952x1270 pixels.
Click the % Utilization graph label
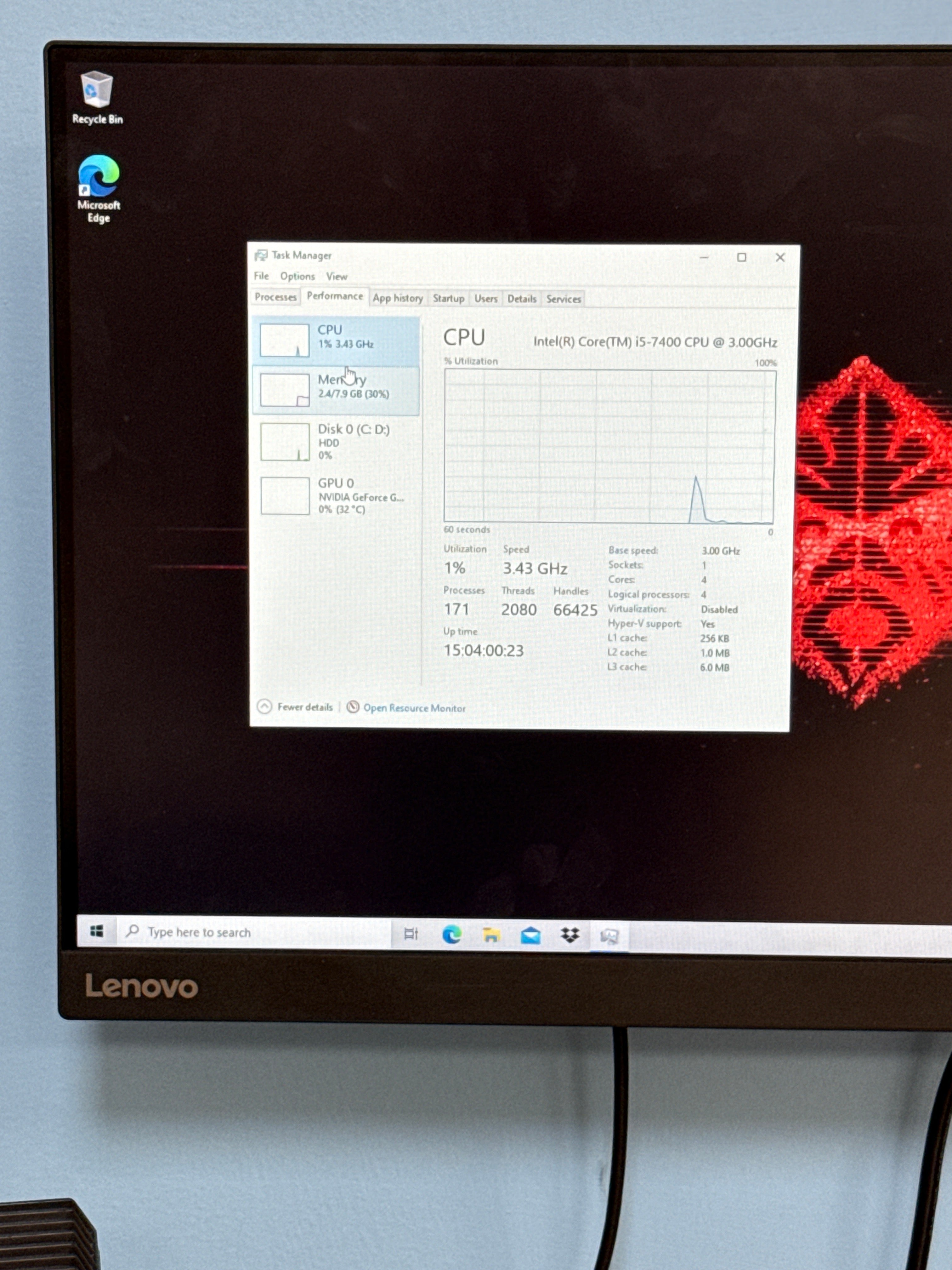click(471, 361)
